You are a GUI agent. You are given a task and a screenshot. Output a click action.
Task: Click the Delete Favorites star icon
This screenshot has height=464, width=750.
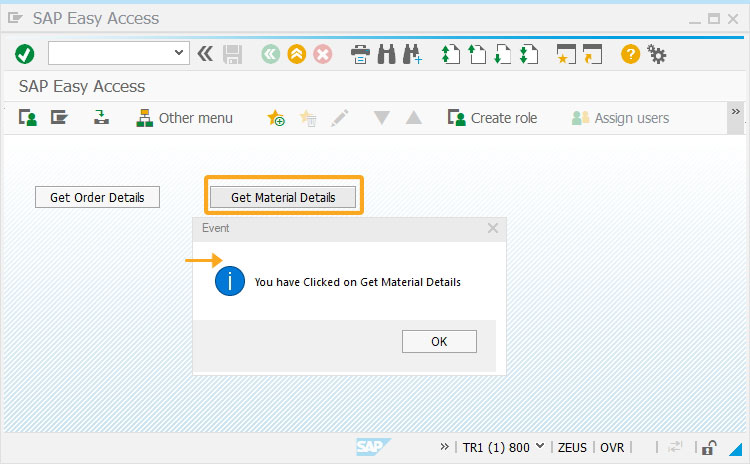click(x=308, y=118)
